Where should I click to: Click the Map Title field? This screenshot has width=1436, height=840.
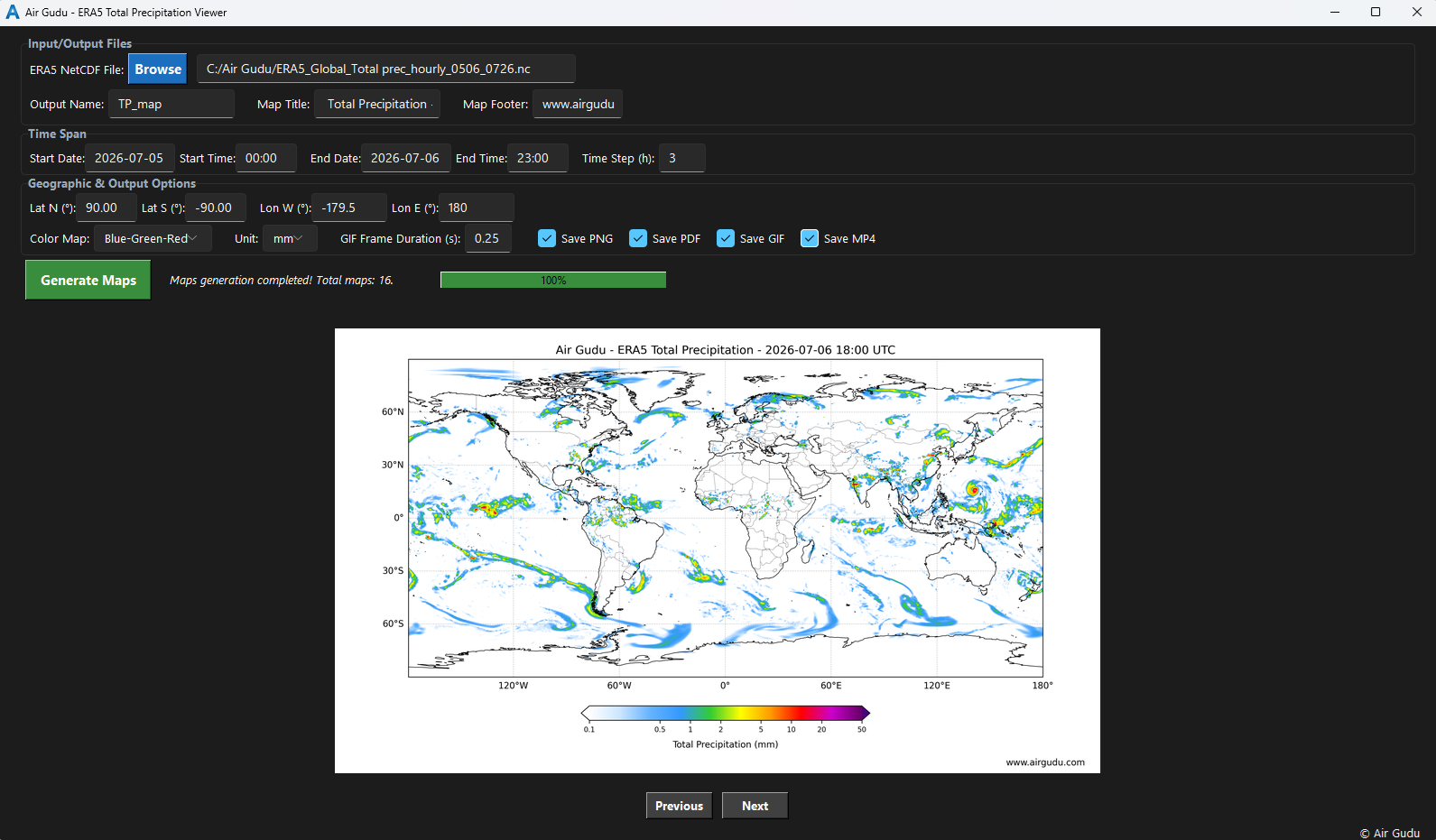(377, 104)
